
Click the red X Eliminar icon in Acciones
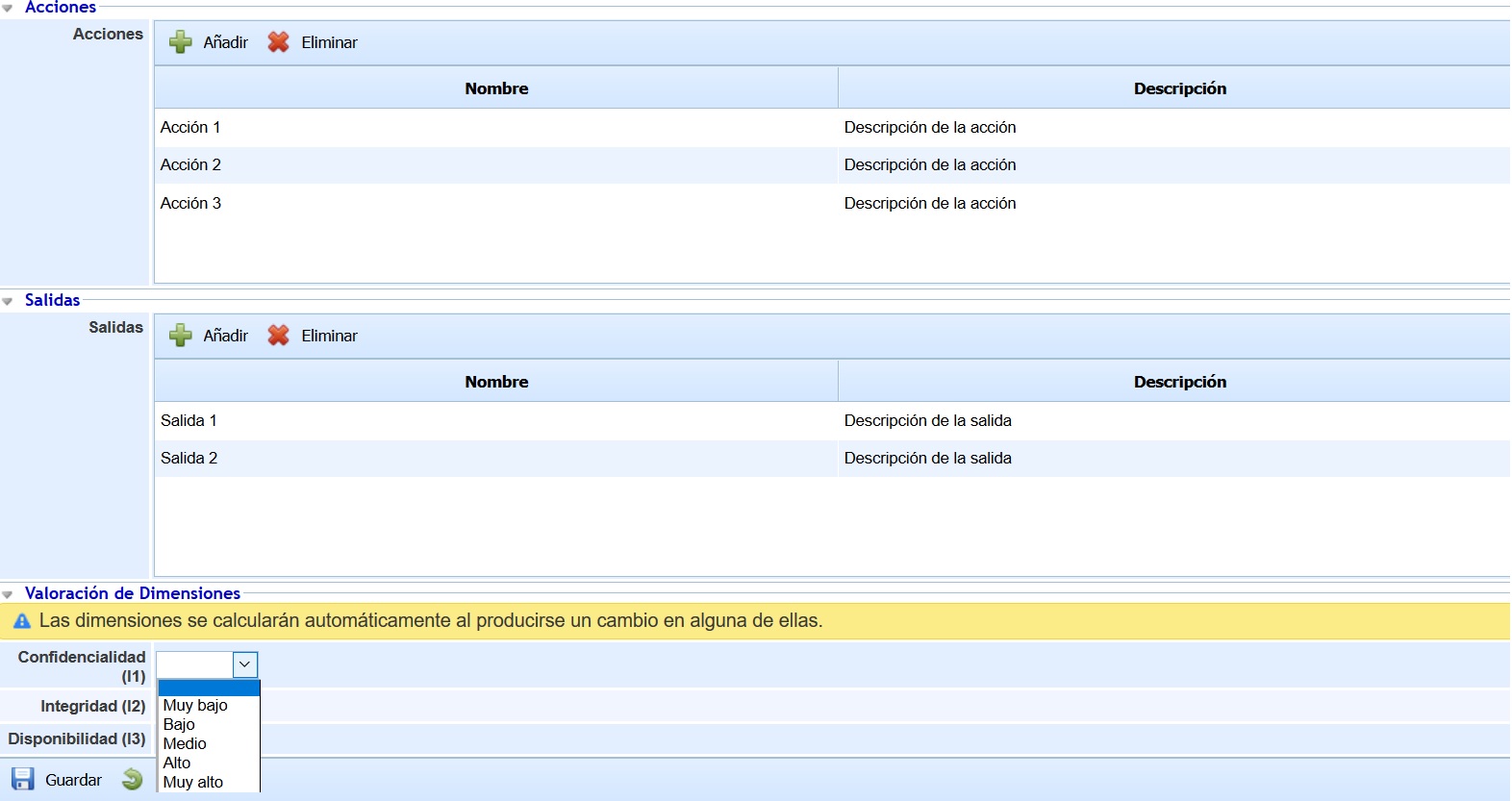tap(278, 42)
